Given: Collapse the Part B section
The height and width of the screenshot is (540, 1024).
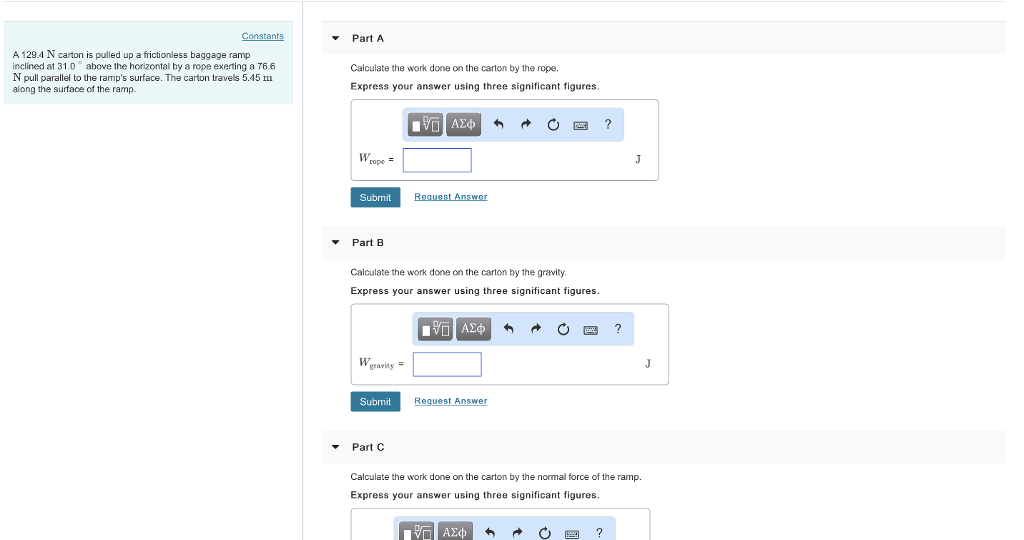Looking at the screenshot, I should coord(335,243).
